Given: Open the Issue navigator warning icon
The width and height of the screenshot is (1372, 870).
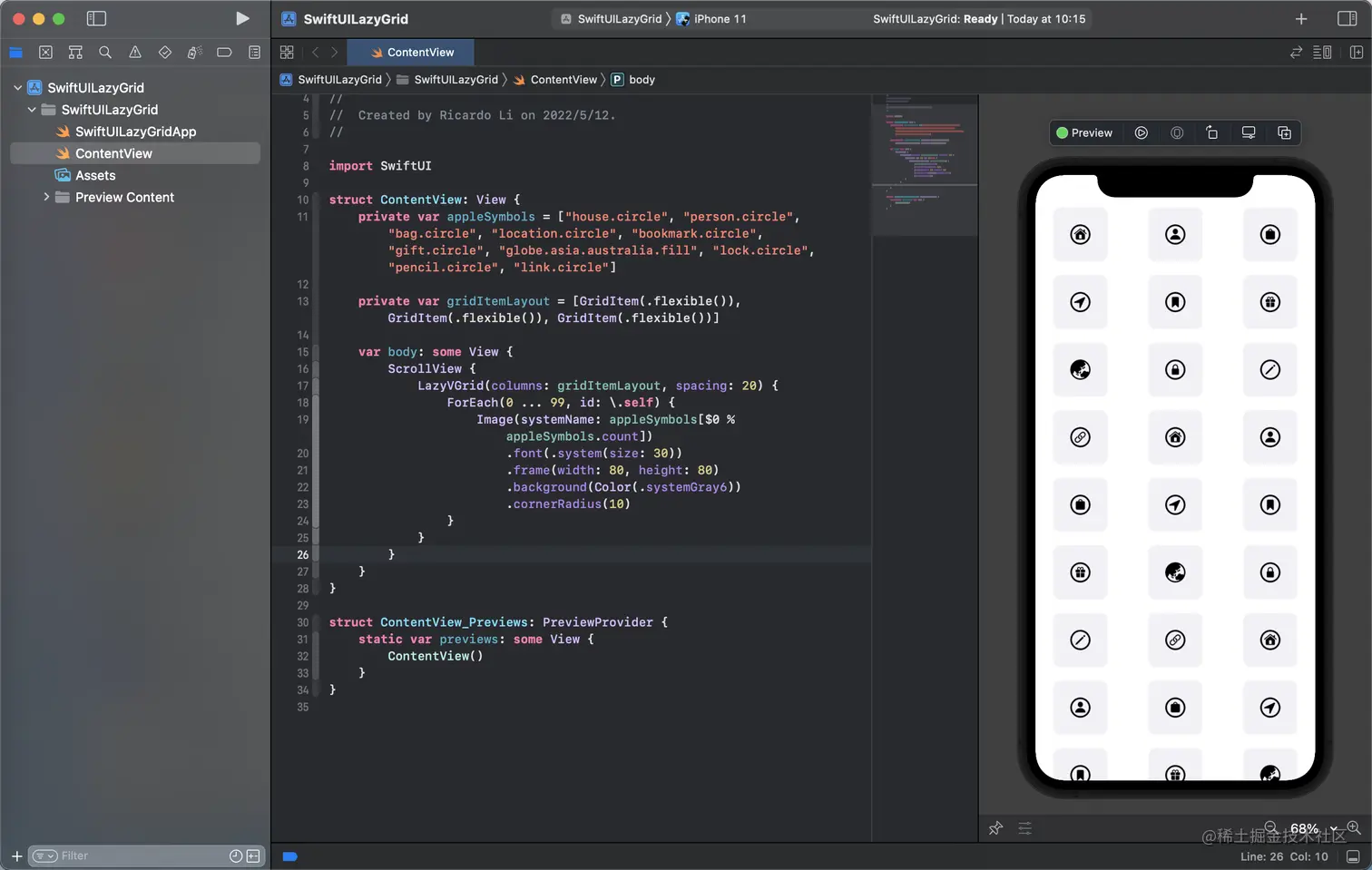Looking at the screenshot, I should [135, 53].
